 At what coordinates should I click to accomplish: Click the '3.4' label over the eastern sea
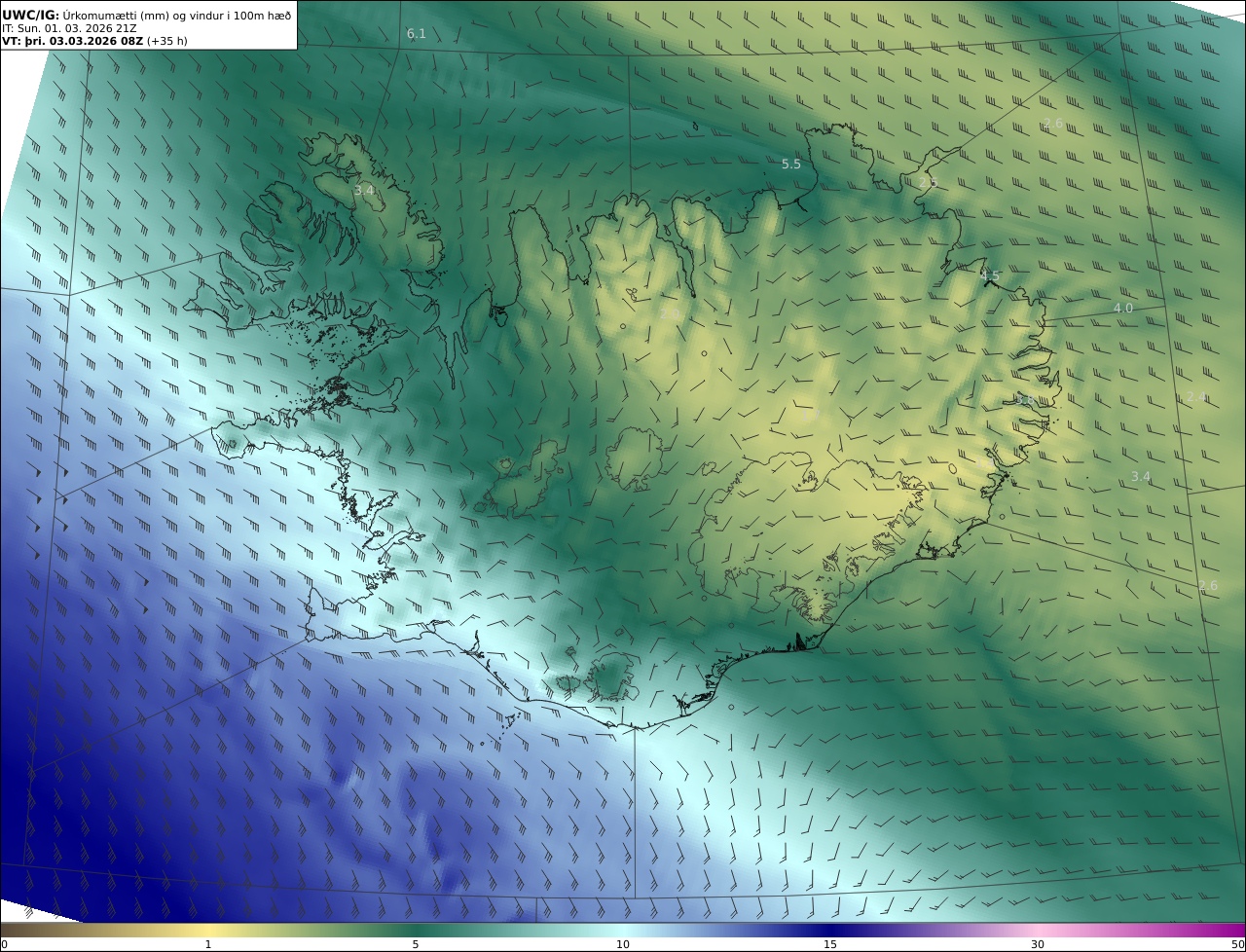coord(1141,476)
